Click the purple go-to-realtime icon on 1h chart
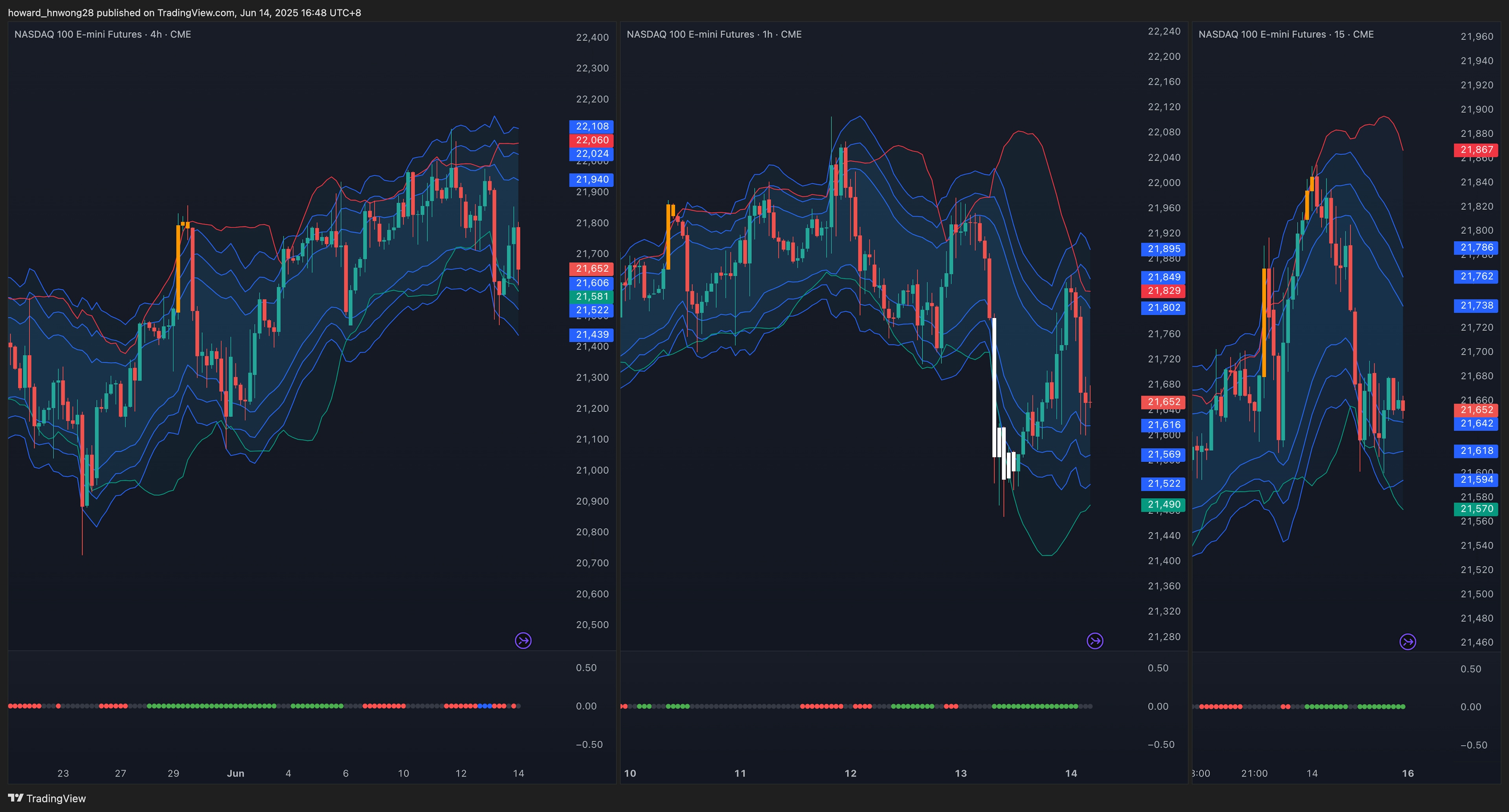The height and width of the screenshot is (812, 1509). coord(1094,641)
